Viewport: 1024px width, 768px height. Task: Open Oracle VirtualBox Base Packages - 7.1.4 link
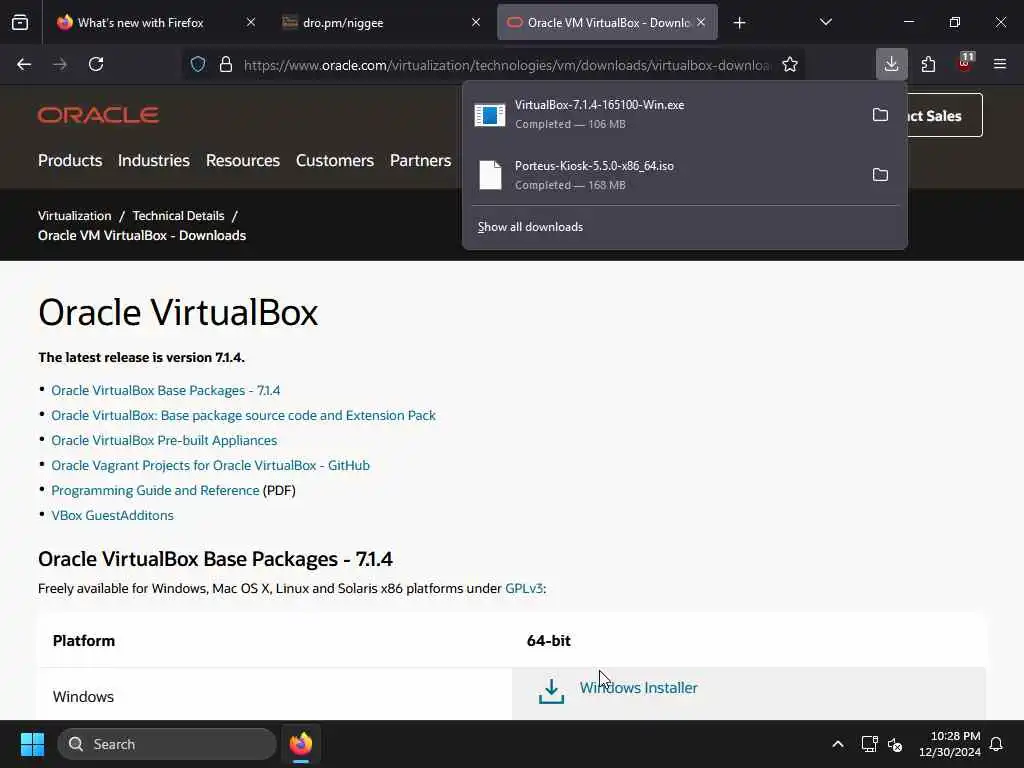[165, 390]
